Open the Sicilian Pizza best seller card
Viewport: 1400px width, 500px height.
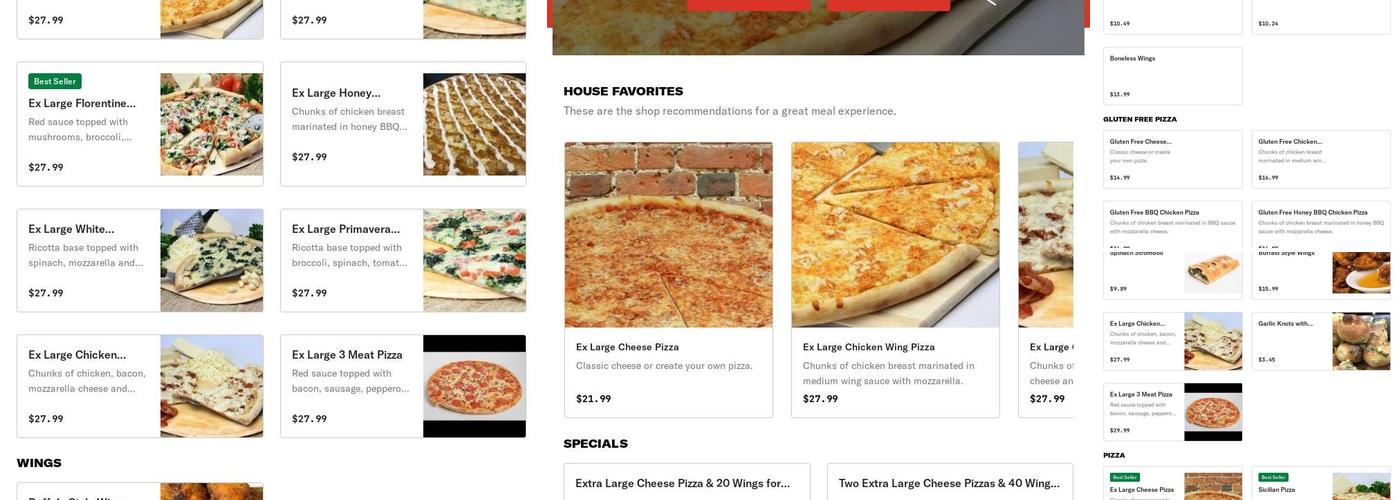coord(1321,484)
